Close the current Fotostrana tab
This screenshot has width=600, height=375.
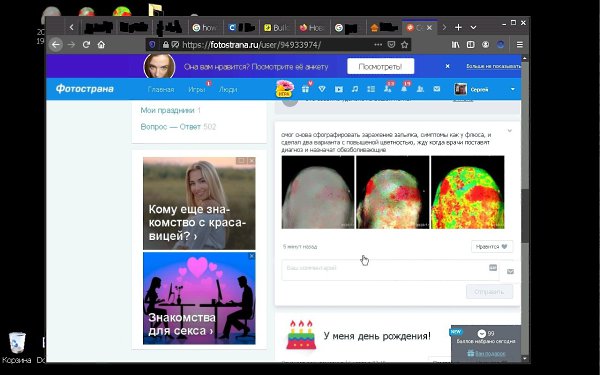click(x=429, y=28)
